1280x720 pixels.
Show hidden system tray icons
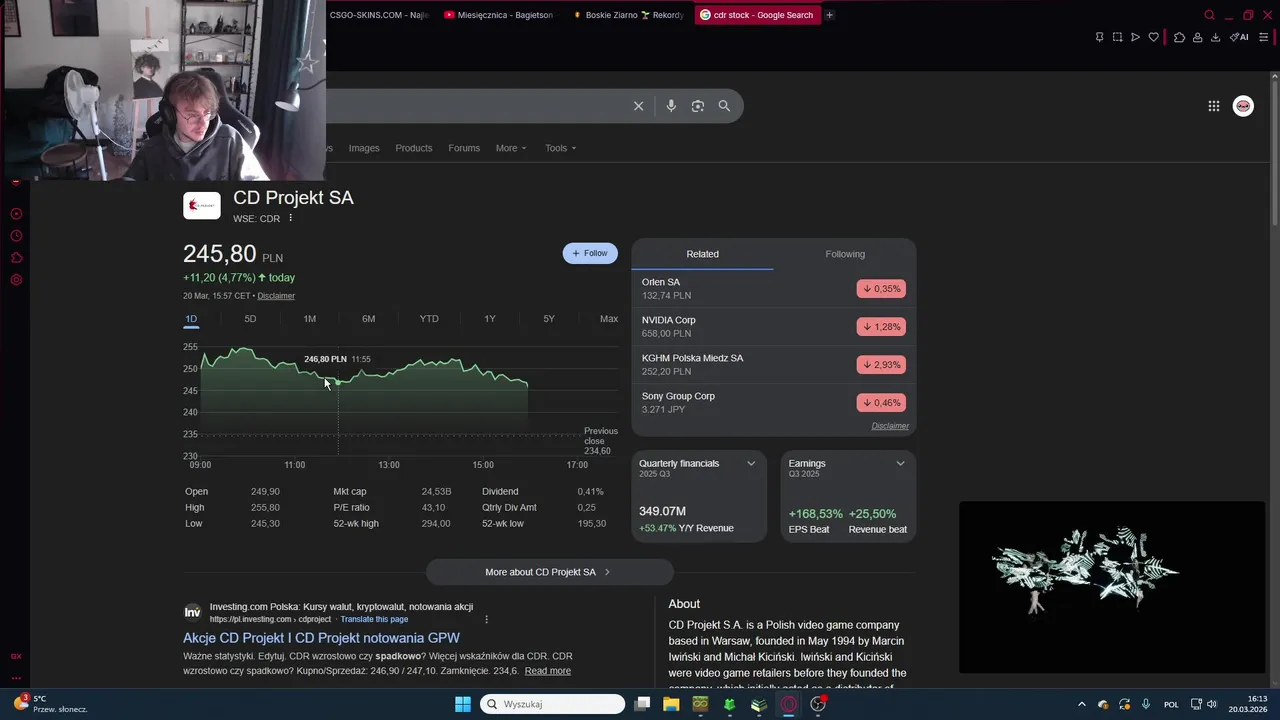1081,704
